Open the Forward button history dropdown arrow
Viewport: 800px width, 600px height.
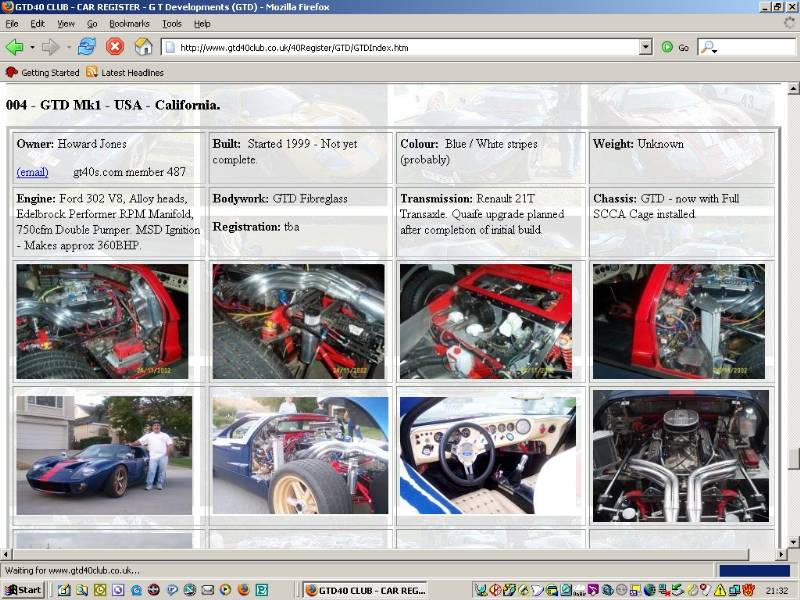coord(68,47)
